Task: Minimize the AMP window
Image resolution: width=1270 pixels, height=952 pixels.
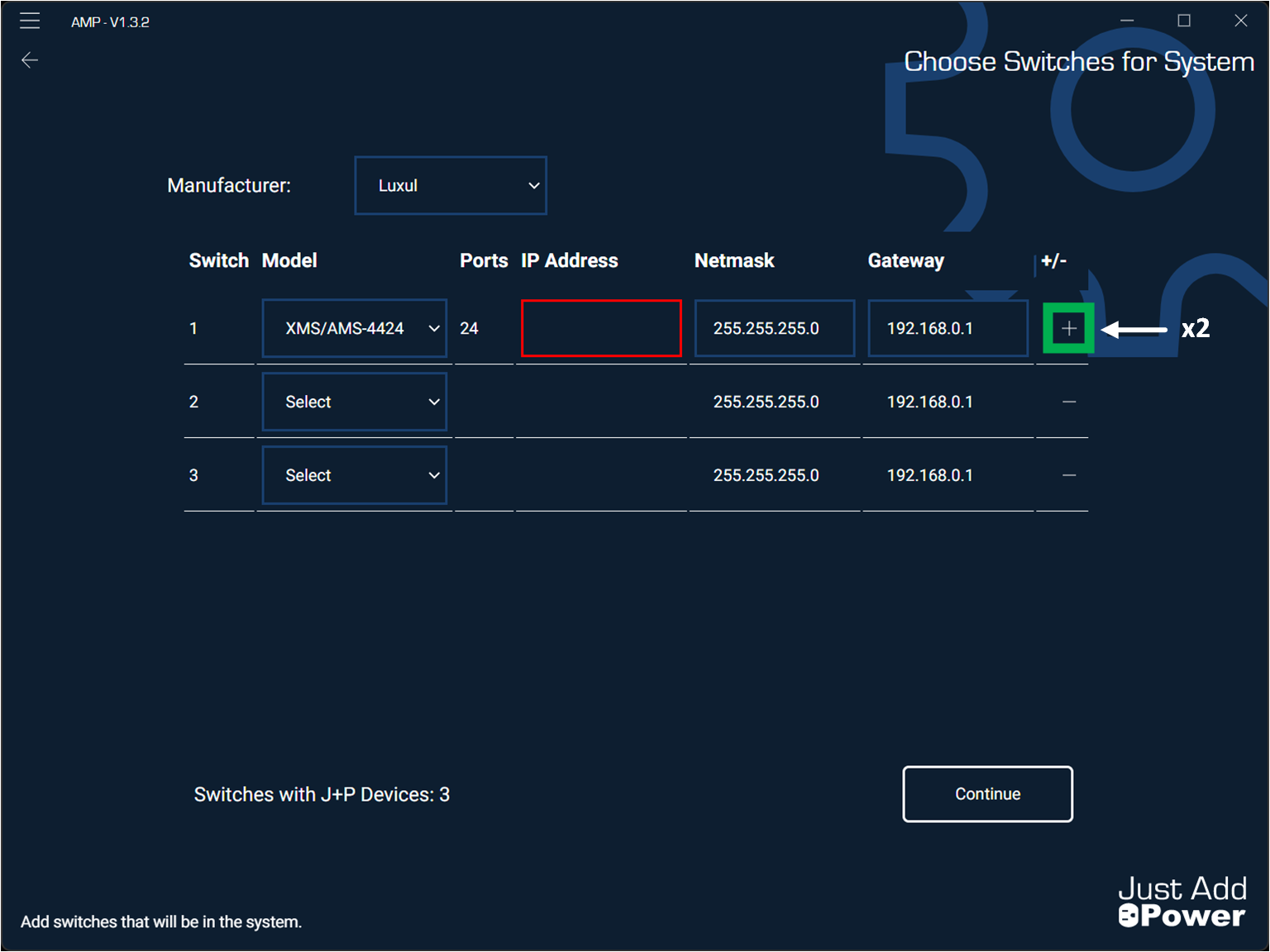Action: click(x=1127, y=21)
